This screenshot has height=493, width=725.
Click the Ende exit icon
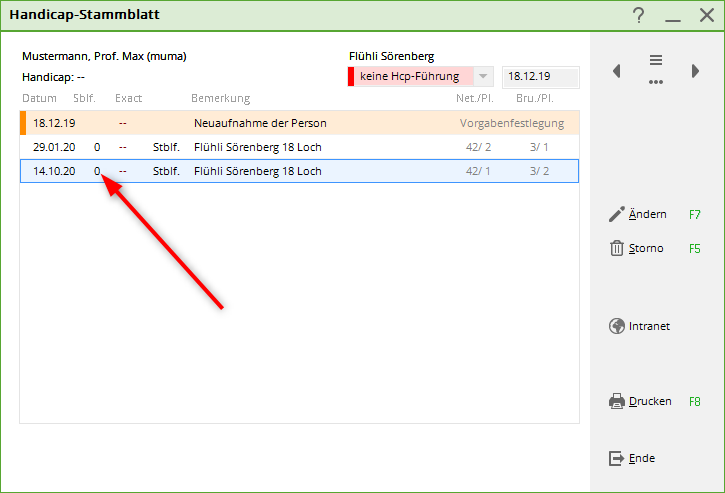pos(617,458)
